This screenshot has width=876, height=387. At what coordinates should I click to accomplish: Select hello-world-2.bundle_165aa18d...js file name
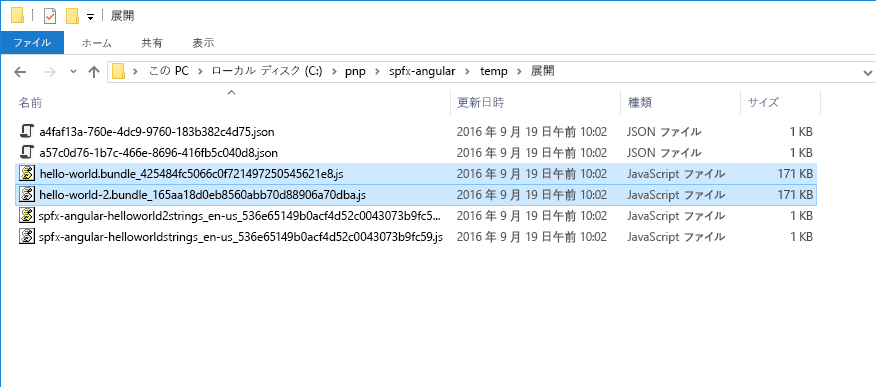[x=203, y=195]
